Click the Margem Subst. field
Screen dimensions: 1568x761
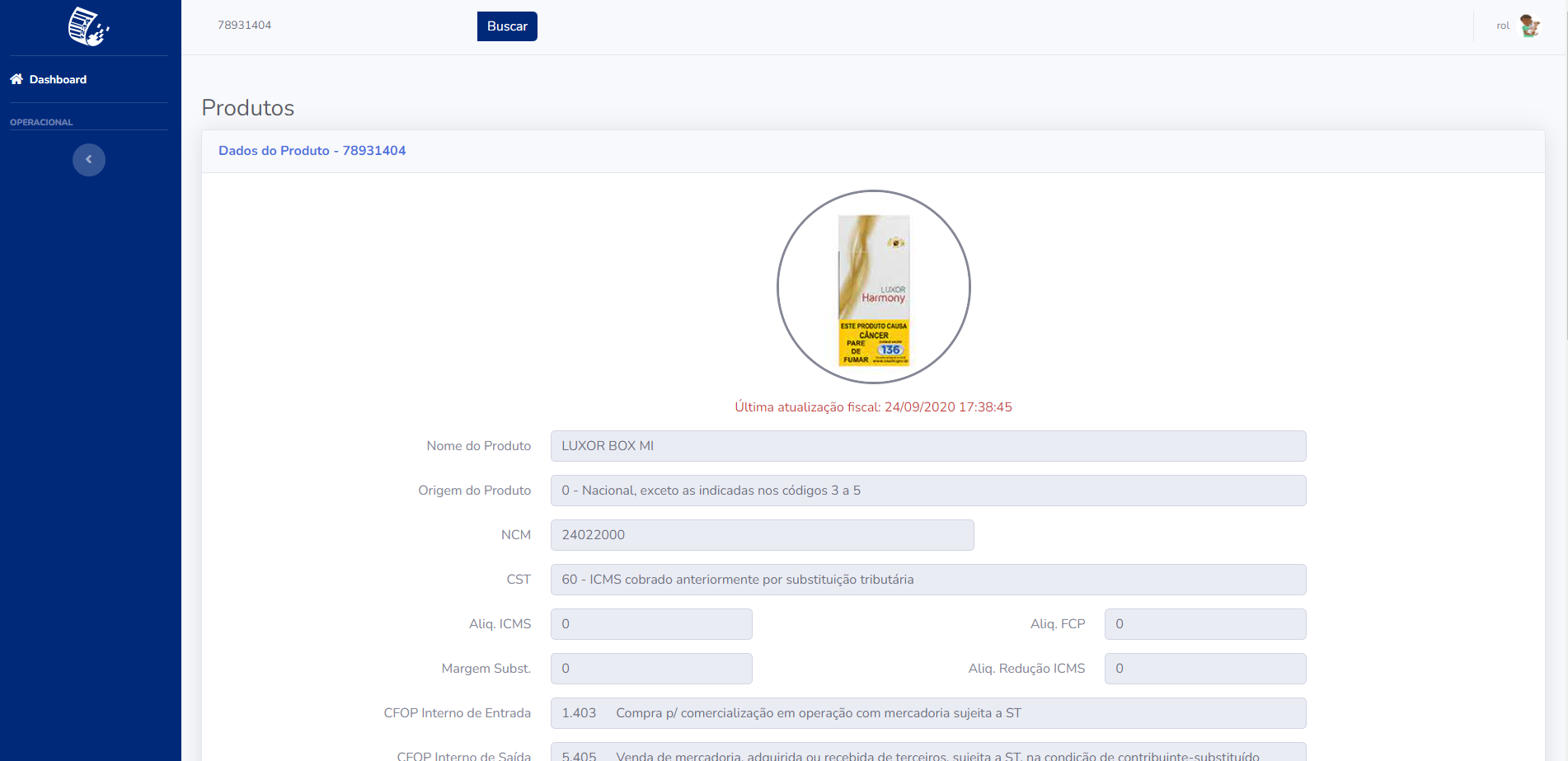651,669
